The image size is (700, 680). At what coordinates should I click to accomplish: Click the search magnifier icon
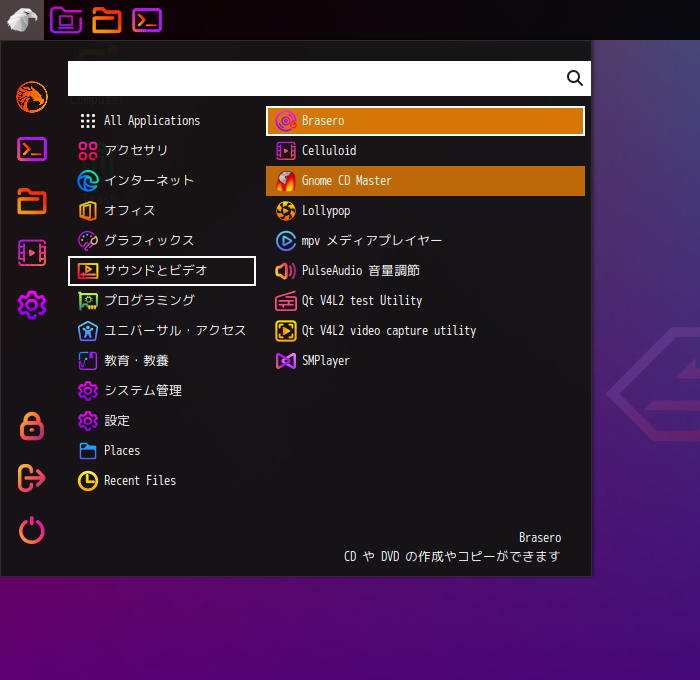575,78
